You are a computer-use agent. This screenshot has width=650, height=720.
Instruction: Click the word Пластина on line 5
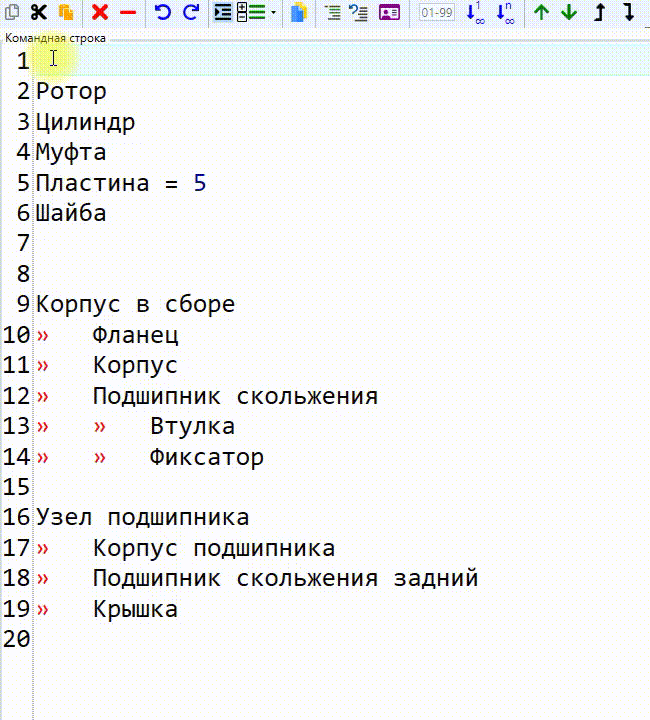coord(93,183)
